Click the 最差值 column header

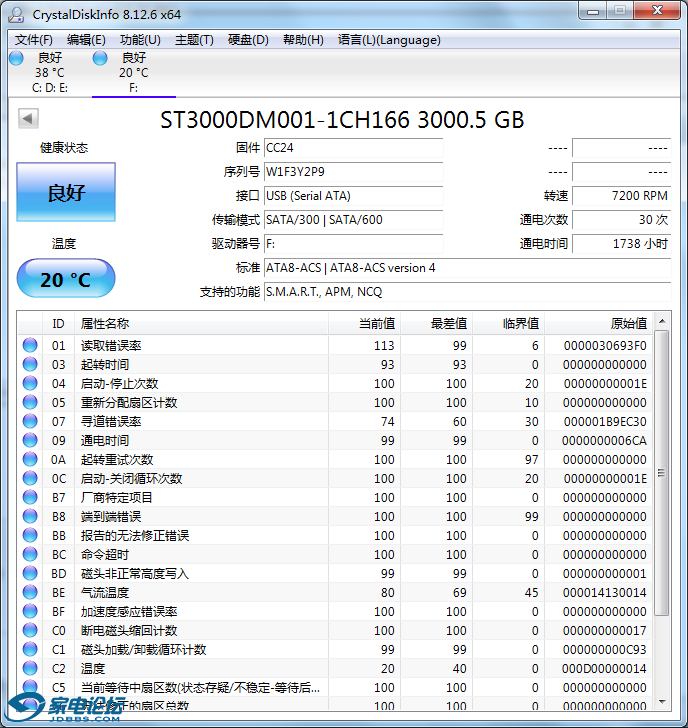[436, 324]
